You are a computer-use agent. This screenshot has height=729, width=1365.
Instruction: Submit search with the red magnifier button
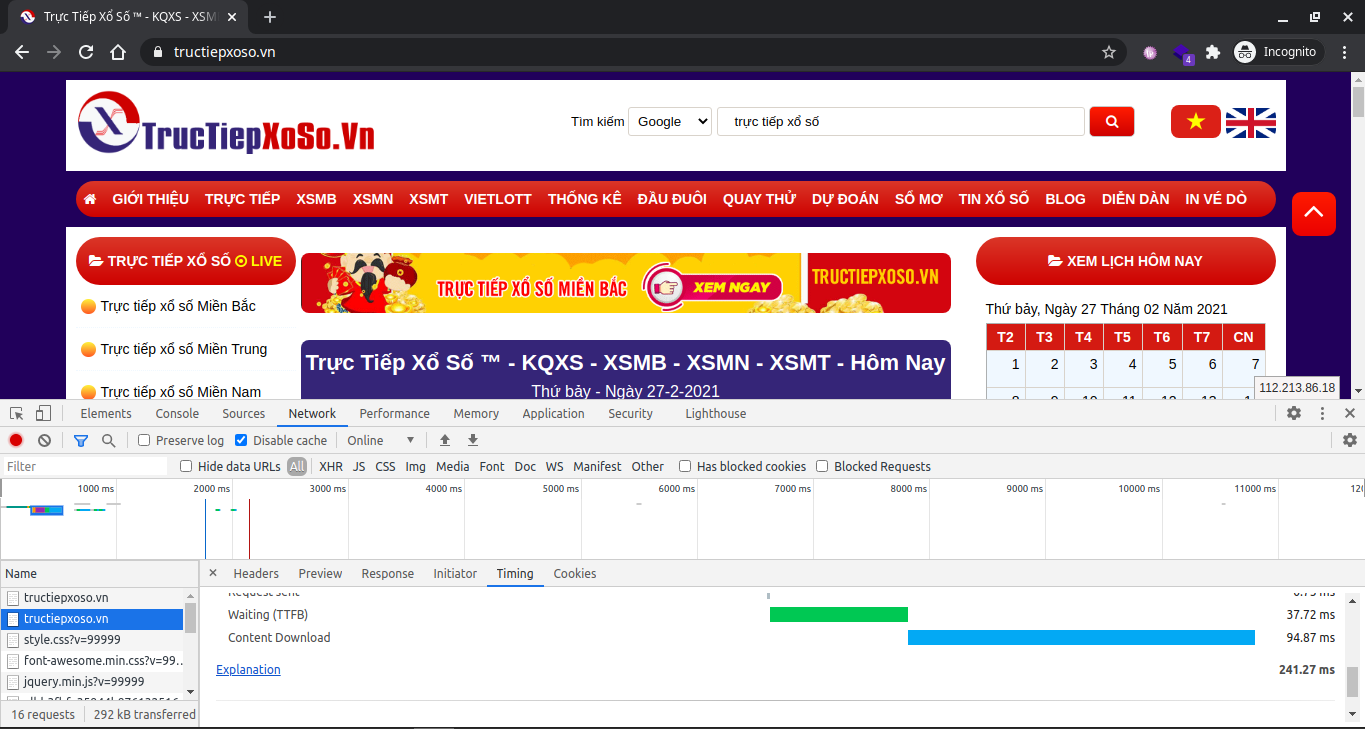pos(1112,121)
